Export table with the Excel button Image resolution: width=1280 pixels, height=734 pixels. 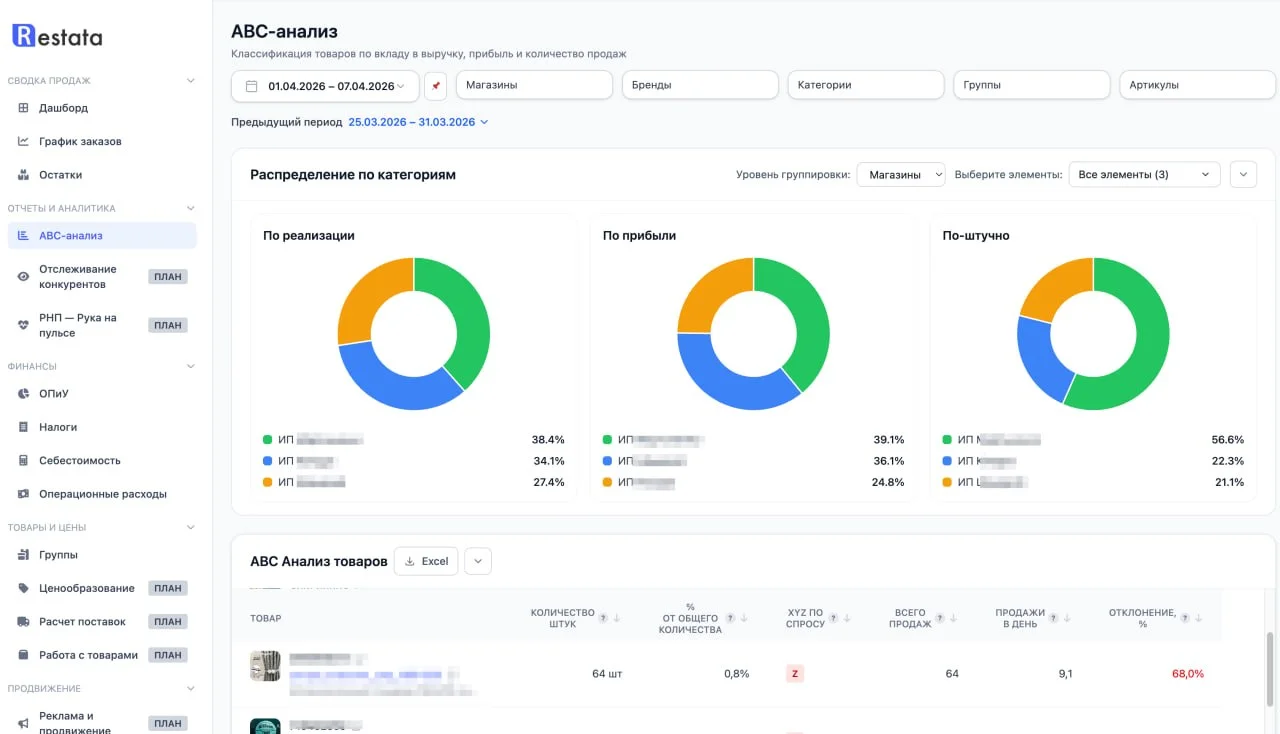[426, 562]
